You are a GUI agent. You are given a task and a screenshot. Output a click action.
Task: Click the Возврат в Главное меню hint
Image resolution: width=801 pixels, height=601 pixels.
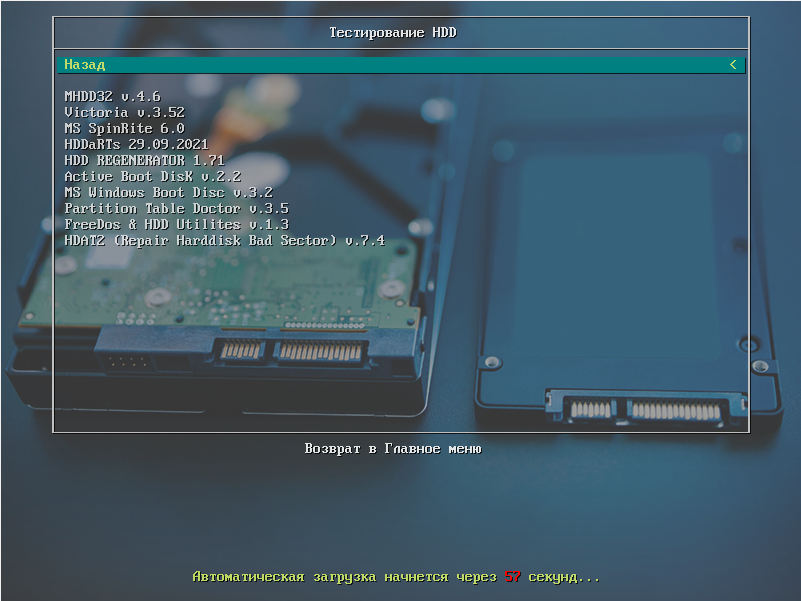tap(393, 449)
